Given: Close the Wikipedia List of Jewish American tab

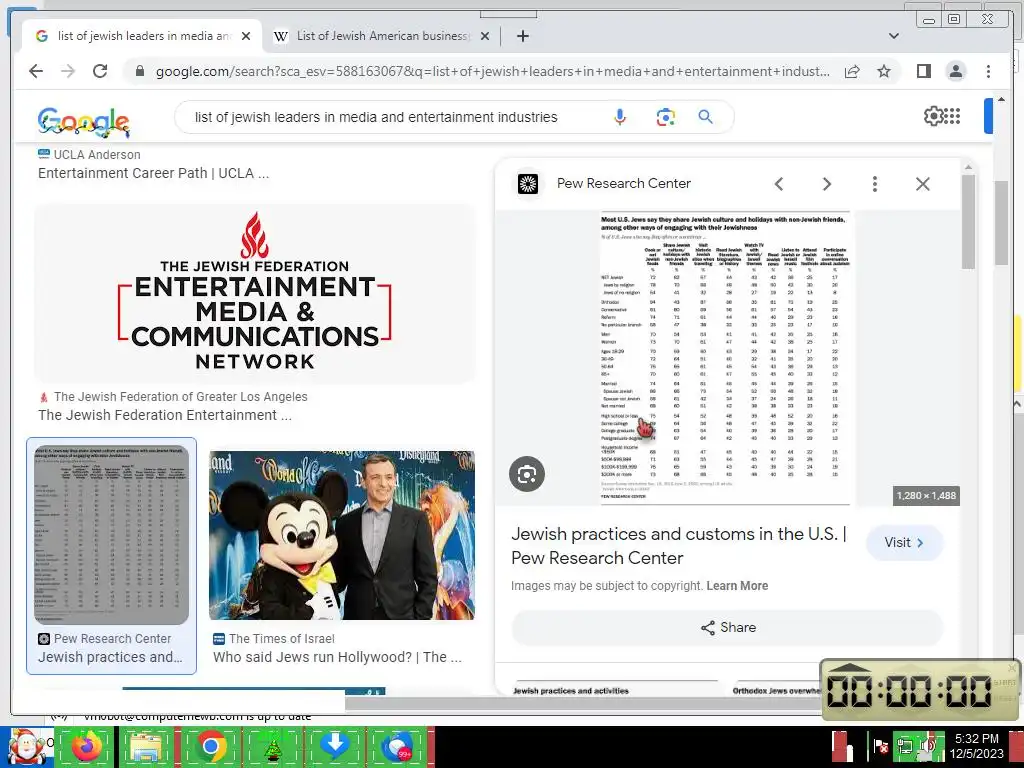Looking at the screenshot, I should tap(485, 36).
